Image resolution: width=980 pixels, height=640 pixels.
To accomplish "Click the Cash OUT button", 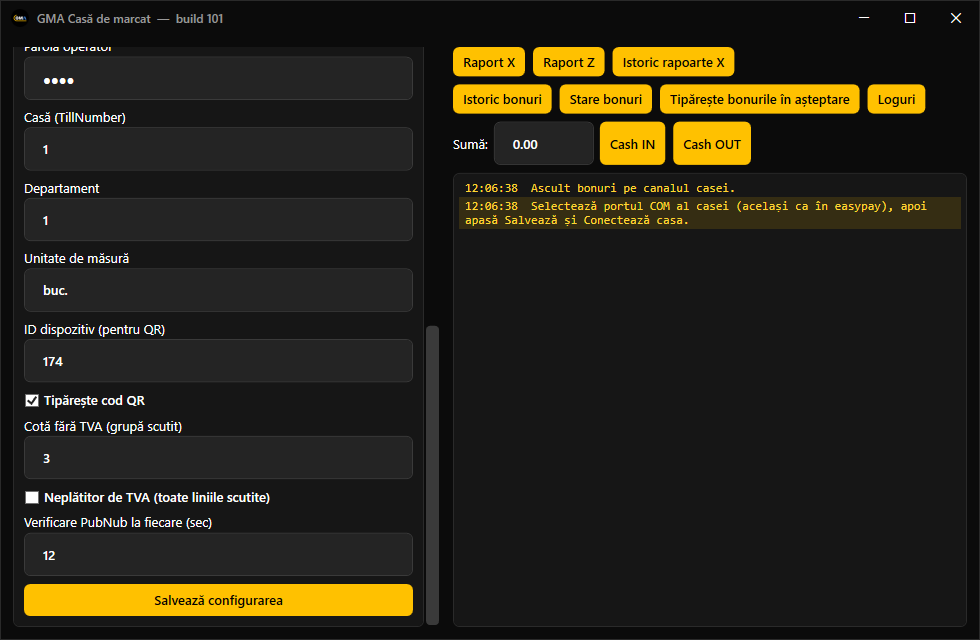I will click(x=712, y=144).
